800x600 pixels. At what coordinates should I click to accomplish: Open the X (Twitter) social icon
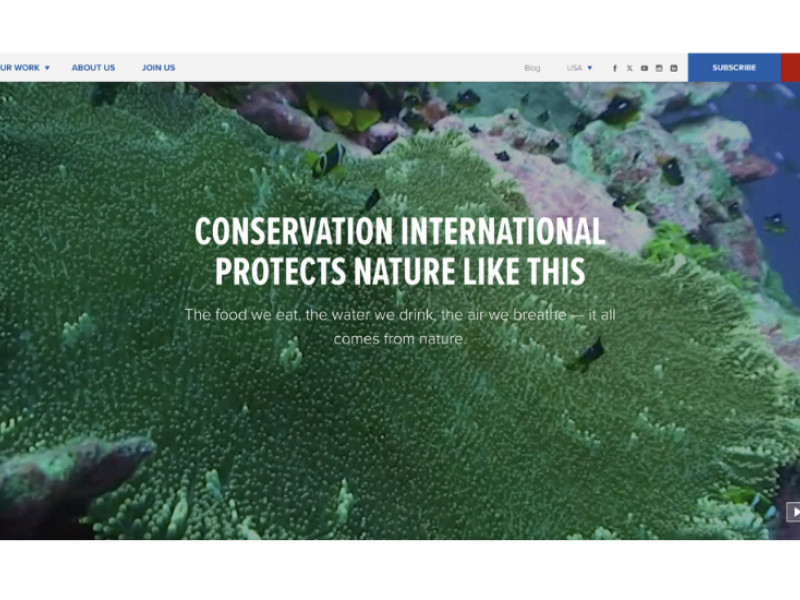(630, 68)
